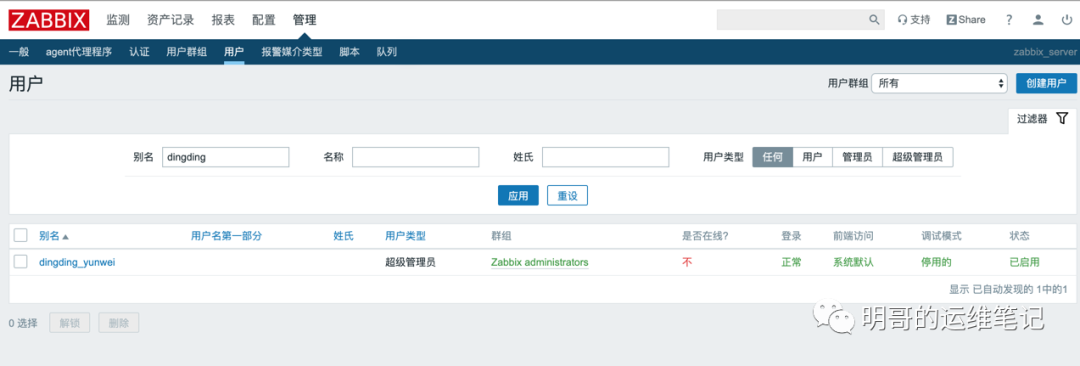The image size is (1080, 366).
Task: Open the help question mark icon
Action: point(1009,20)
